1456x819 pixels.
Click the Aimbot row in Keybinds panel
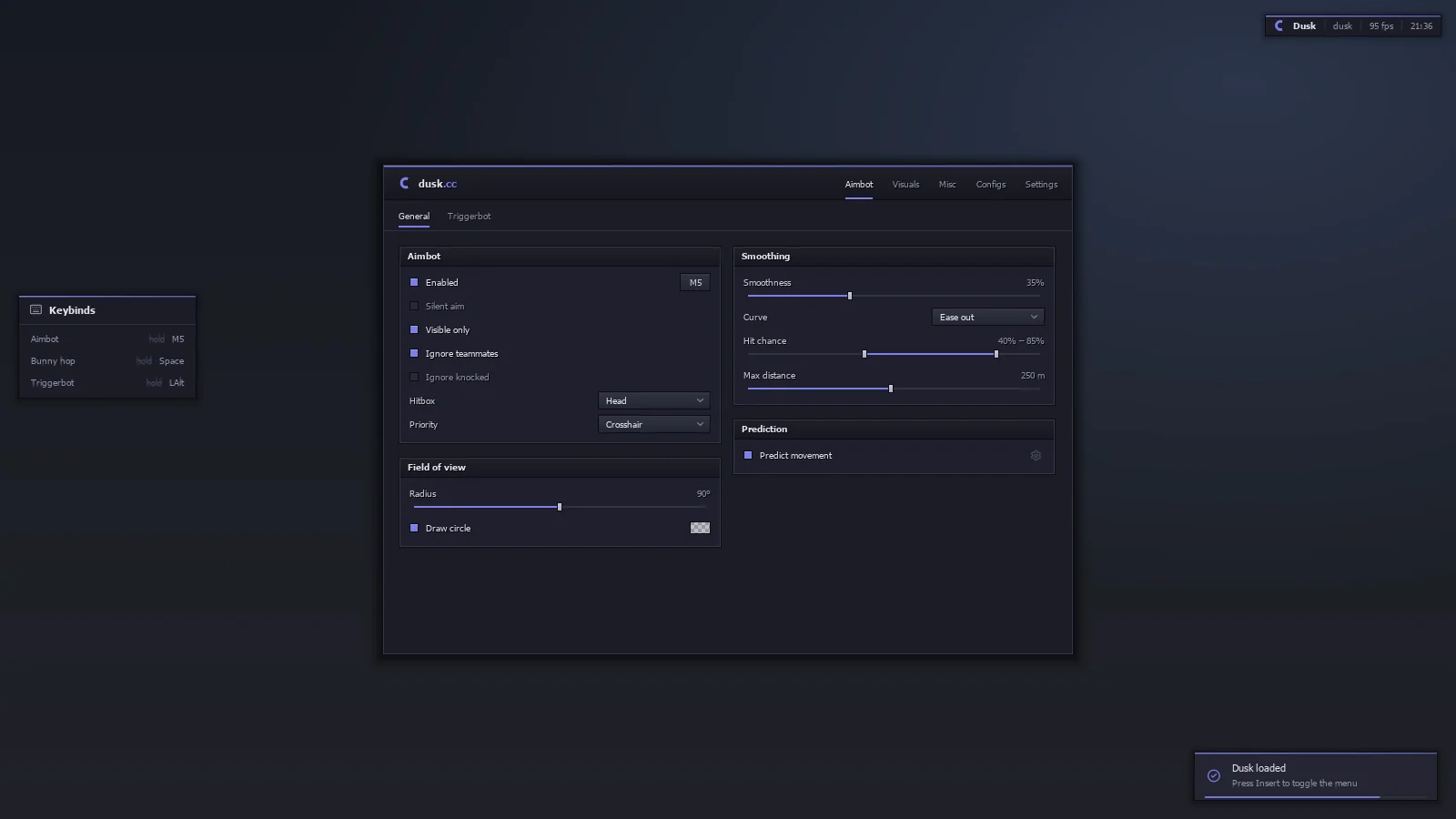(x=107, y=339)
